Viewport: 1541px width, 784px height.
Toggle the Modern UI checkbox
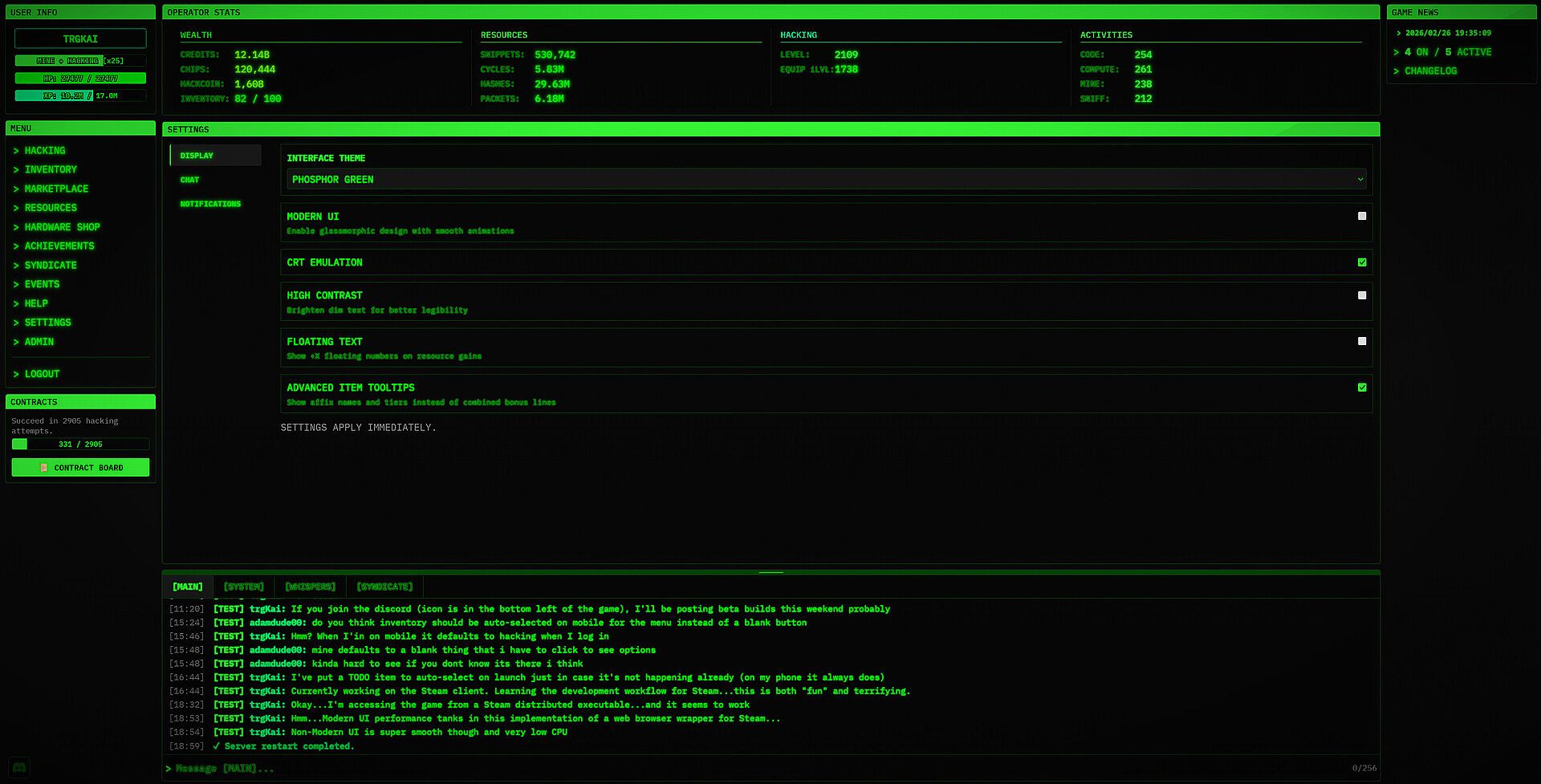1362,216
